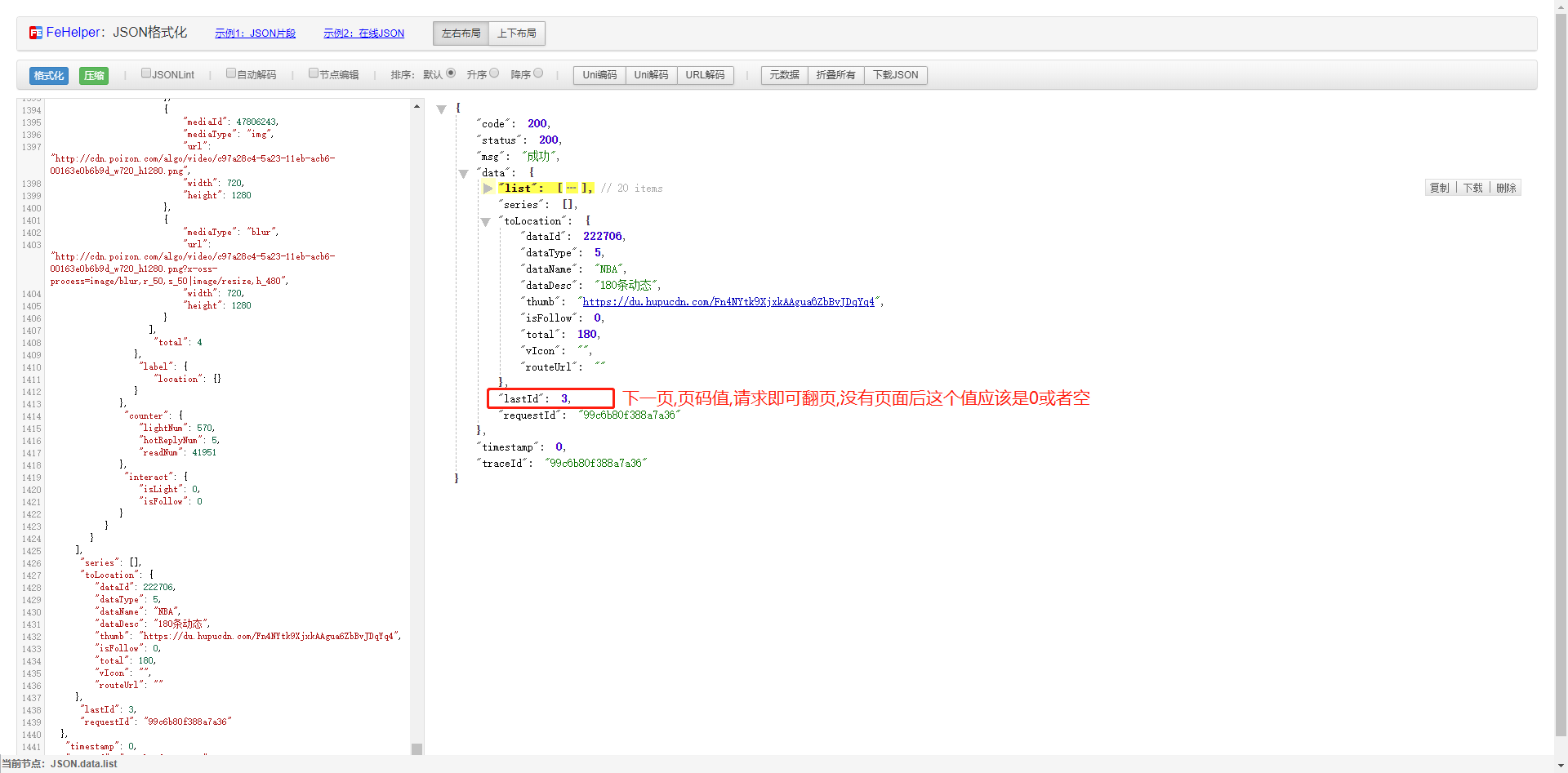Click the 元数据 button
This screenshot has width=1568, height=773.
point(784,75)
